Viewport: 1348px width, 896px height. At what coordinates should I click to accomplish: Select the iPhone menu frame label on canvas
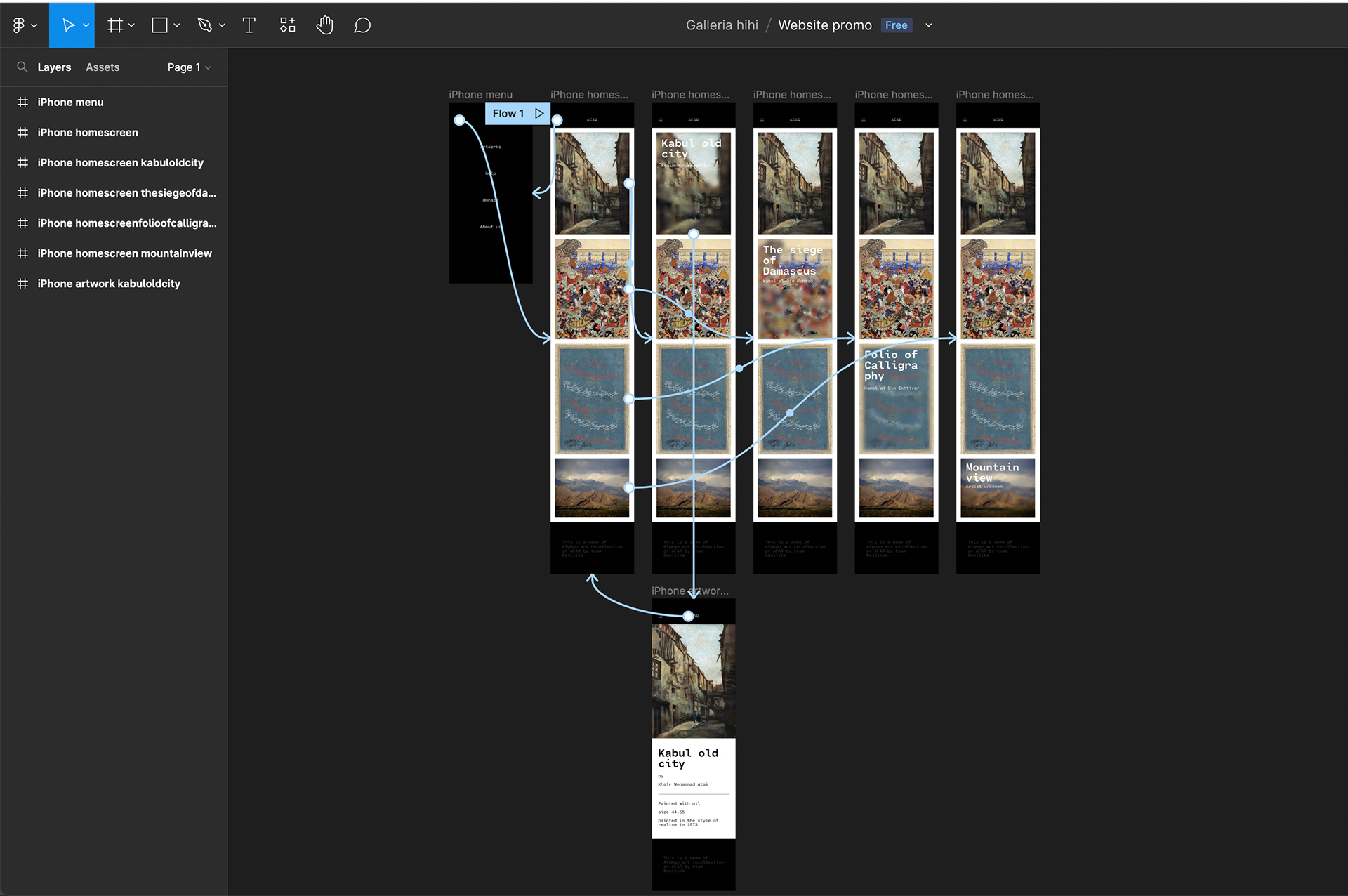(x=480, y=95)
